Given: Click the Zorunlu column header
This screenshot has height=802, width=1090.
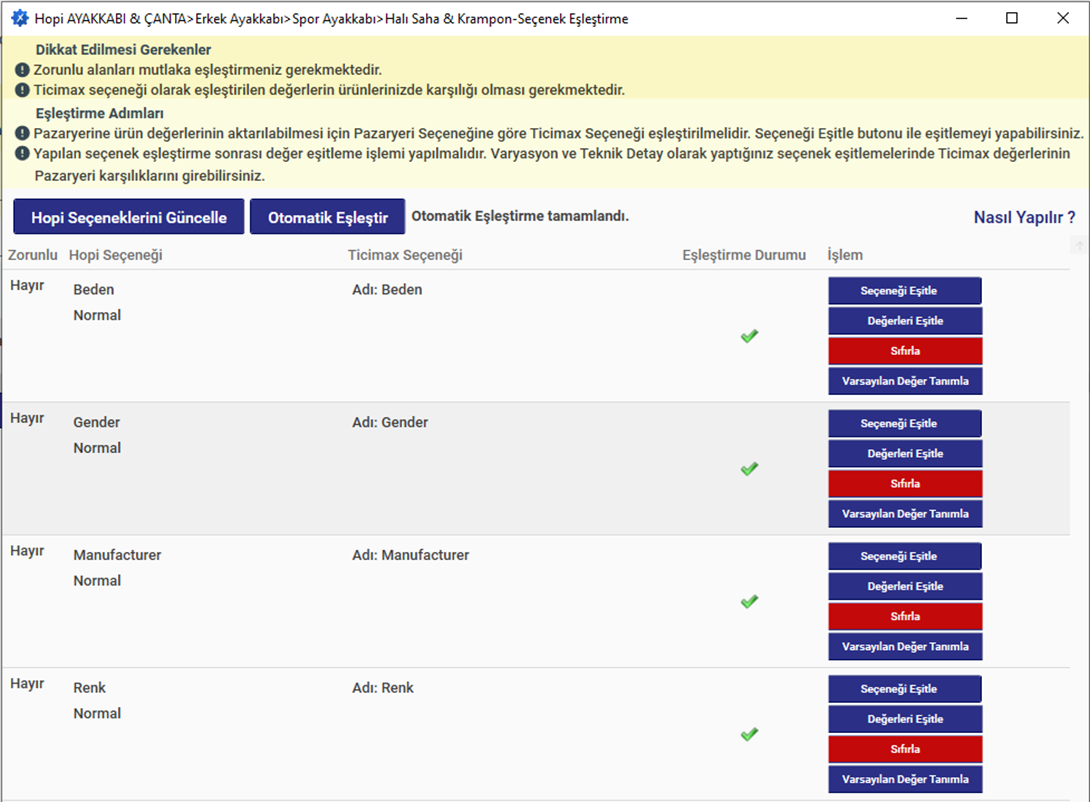Looking at the screenshot, I should pyautogui.click(x=33, y=255).
